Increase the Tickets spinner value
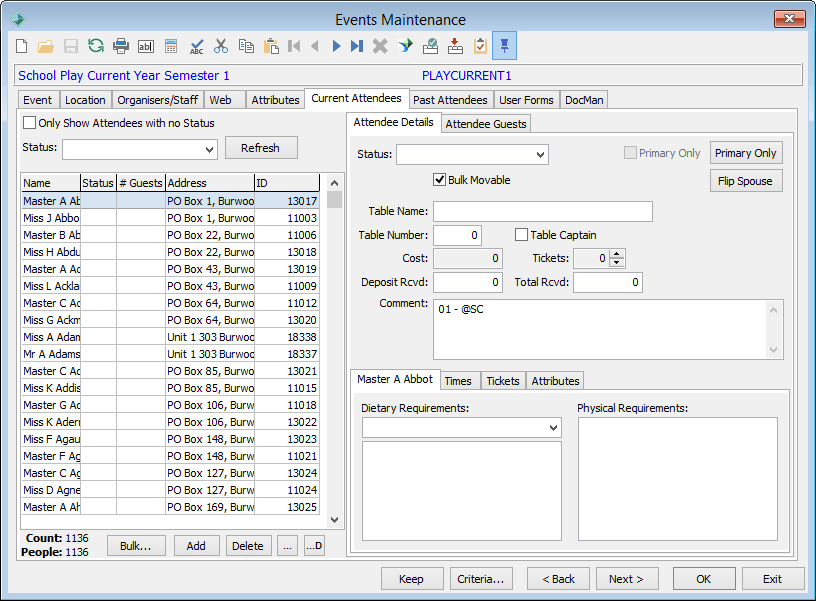 pos(617,254)
